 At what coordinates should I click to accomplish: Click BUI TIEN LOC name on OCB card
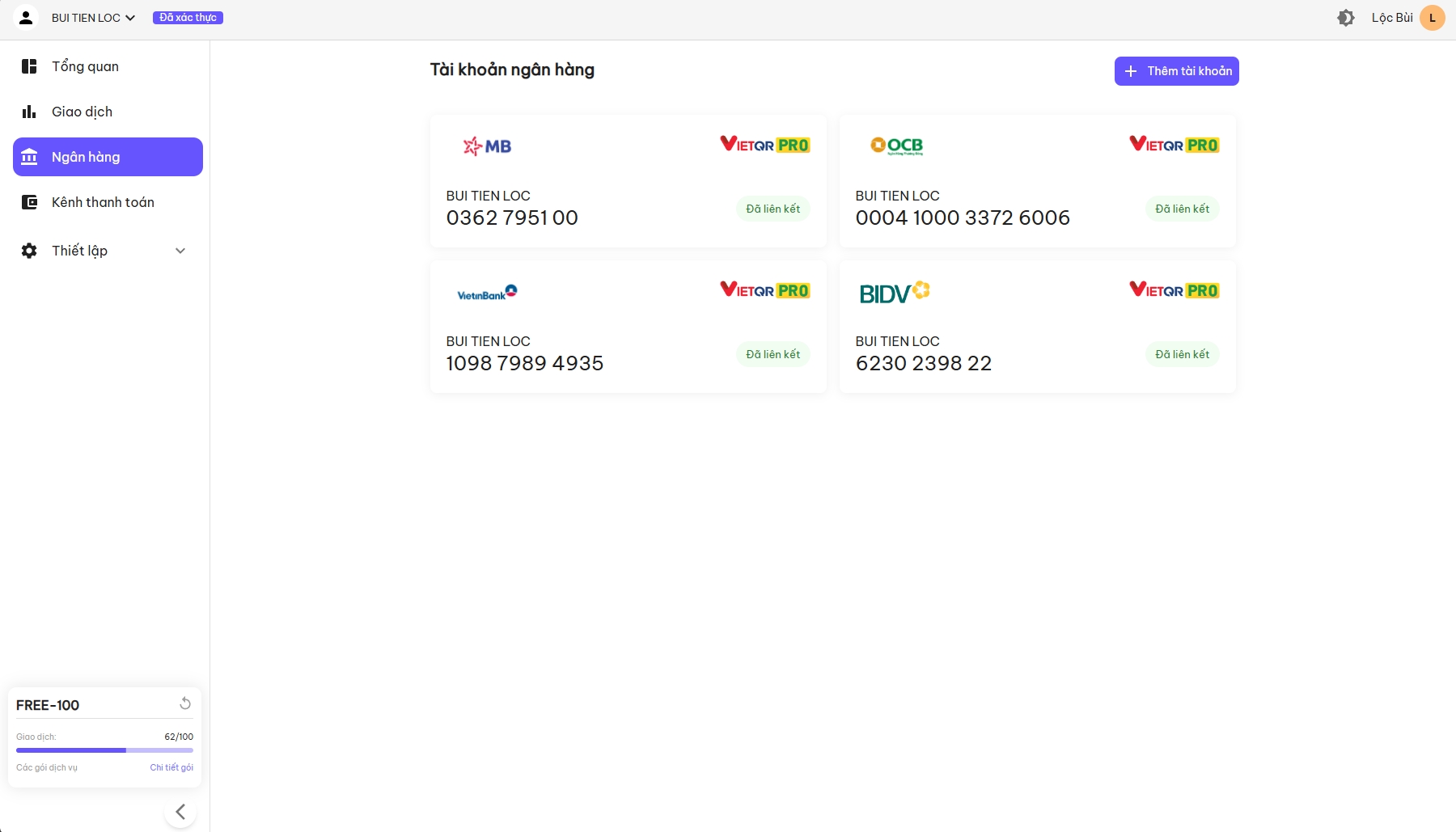[x=898, y=196]
